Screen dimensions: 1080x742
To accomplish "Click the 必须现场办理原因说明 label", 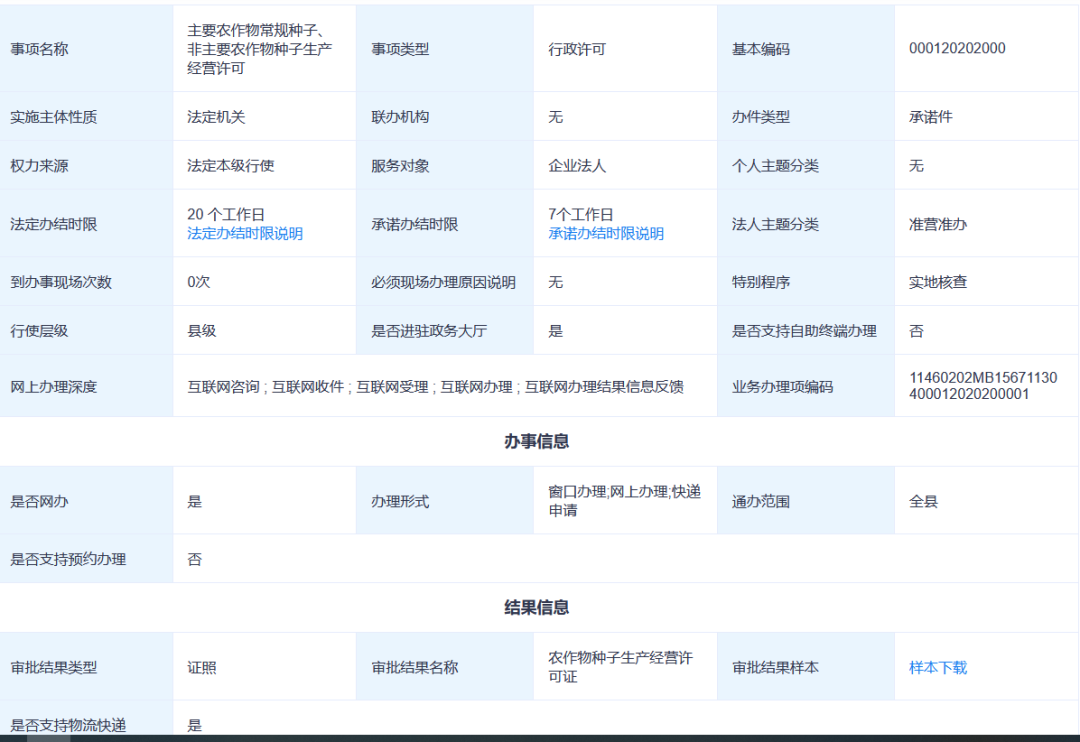I will point(443,282).
